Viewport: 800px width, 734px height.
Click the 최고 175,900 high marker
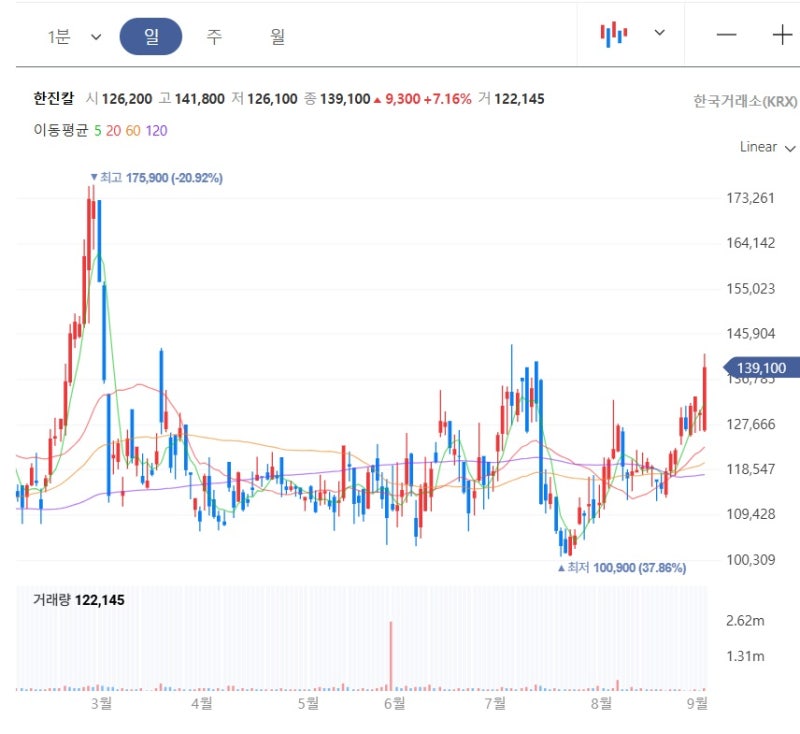click(x=157, y=178)
